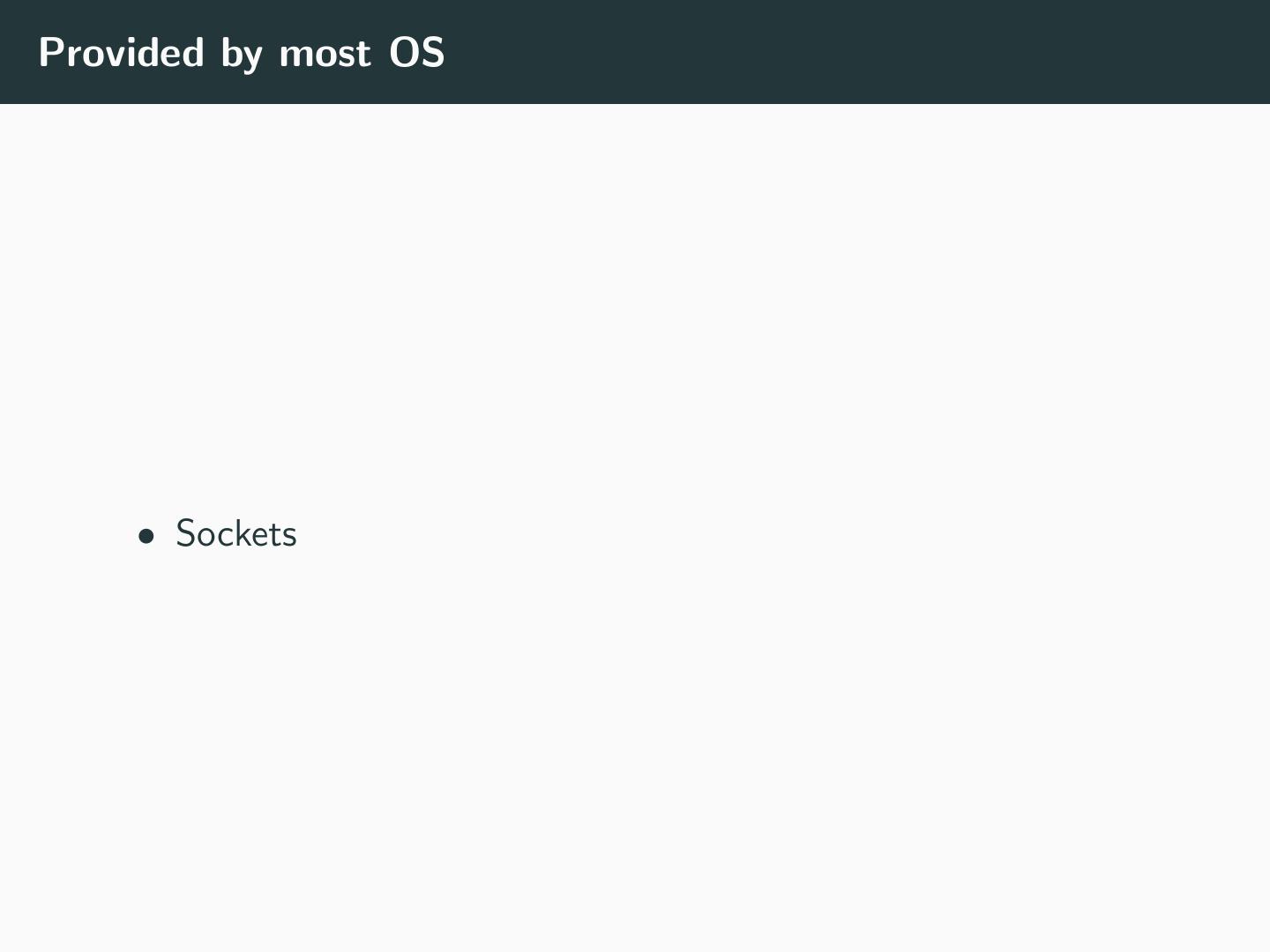Viewport: 1270px width, 952px height.
Task: Click the bullet dot before Sockets
Action: click(x=146, y=535)
